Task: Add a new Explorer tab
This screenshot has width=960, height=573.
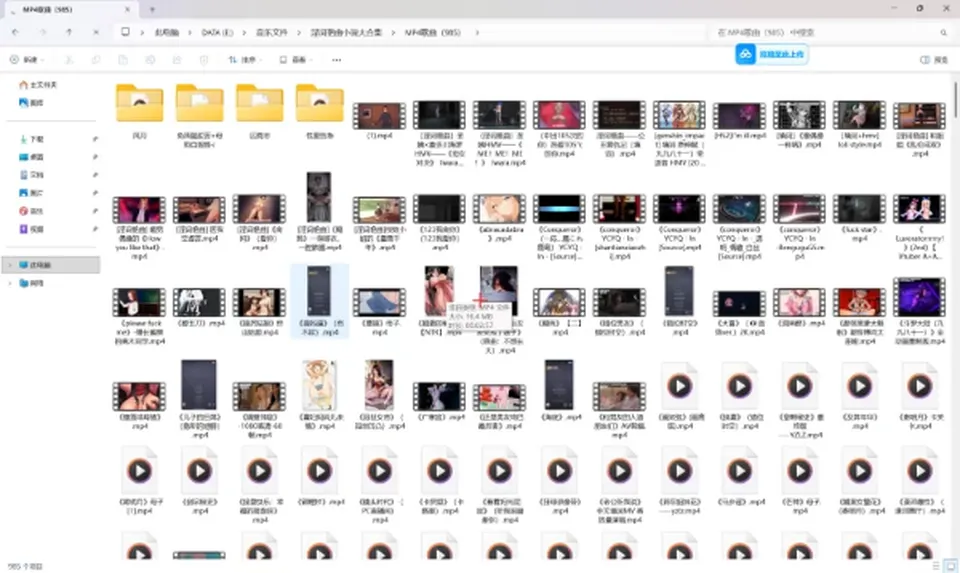Action: click(x=152, y=9)
